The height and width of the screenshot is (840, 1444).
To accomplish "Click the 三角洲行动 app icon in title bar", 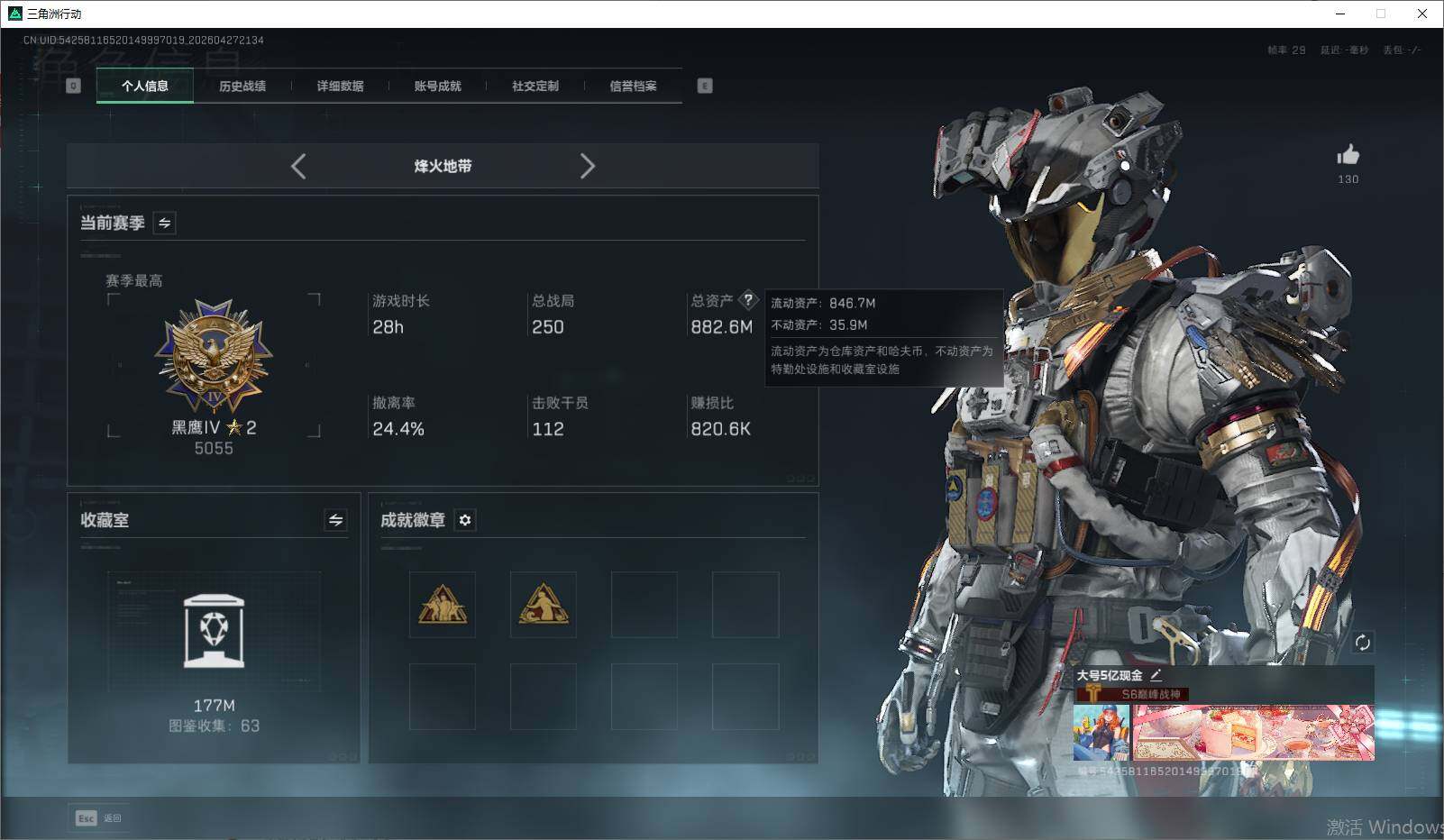I will [x=14, y=14].
